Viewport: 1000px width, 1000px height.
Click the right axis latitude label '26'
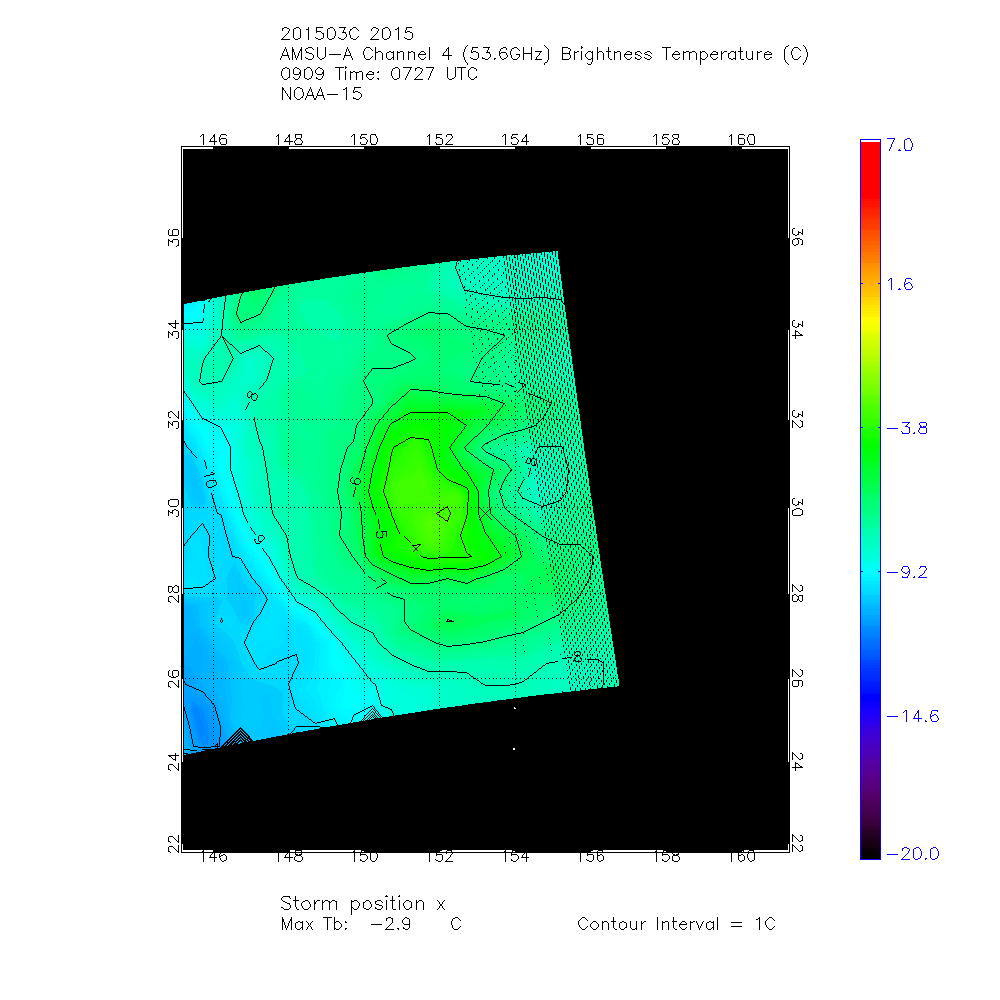[797, 678]
